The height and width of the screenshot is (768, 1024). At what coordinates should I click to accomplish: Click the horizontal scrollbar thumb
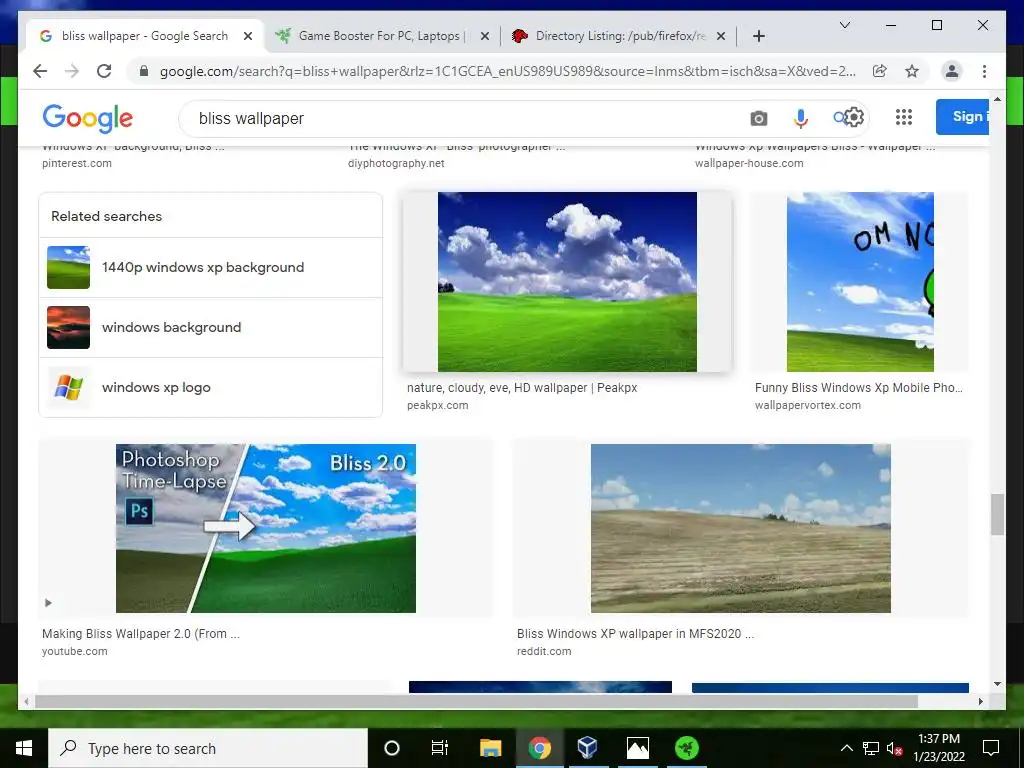pyautogui.click(x=476, y=701)
